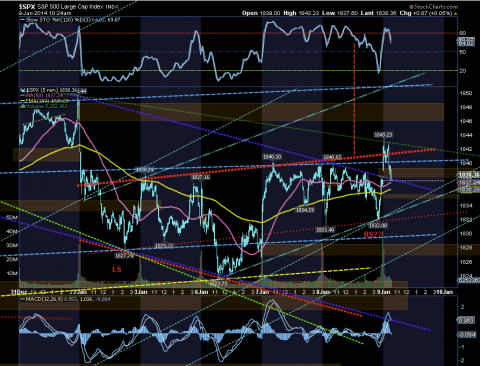Click the Slow STO %K(120) %D(3) legend
Screen dimensions: 480x366
click(x=70, y=20)
